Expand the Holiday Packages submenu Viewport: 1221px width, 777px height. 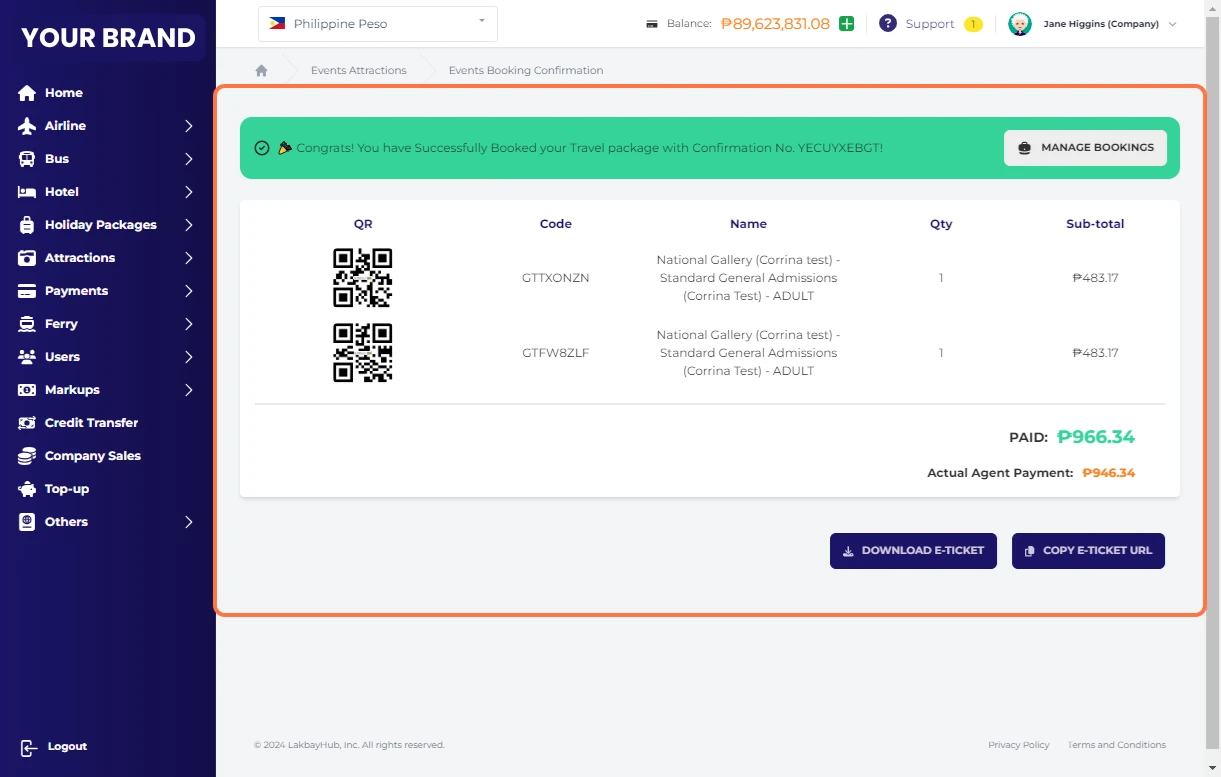(x=188, y=225)
